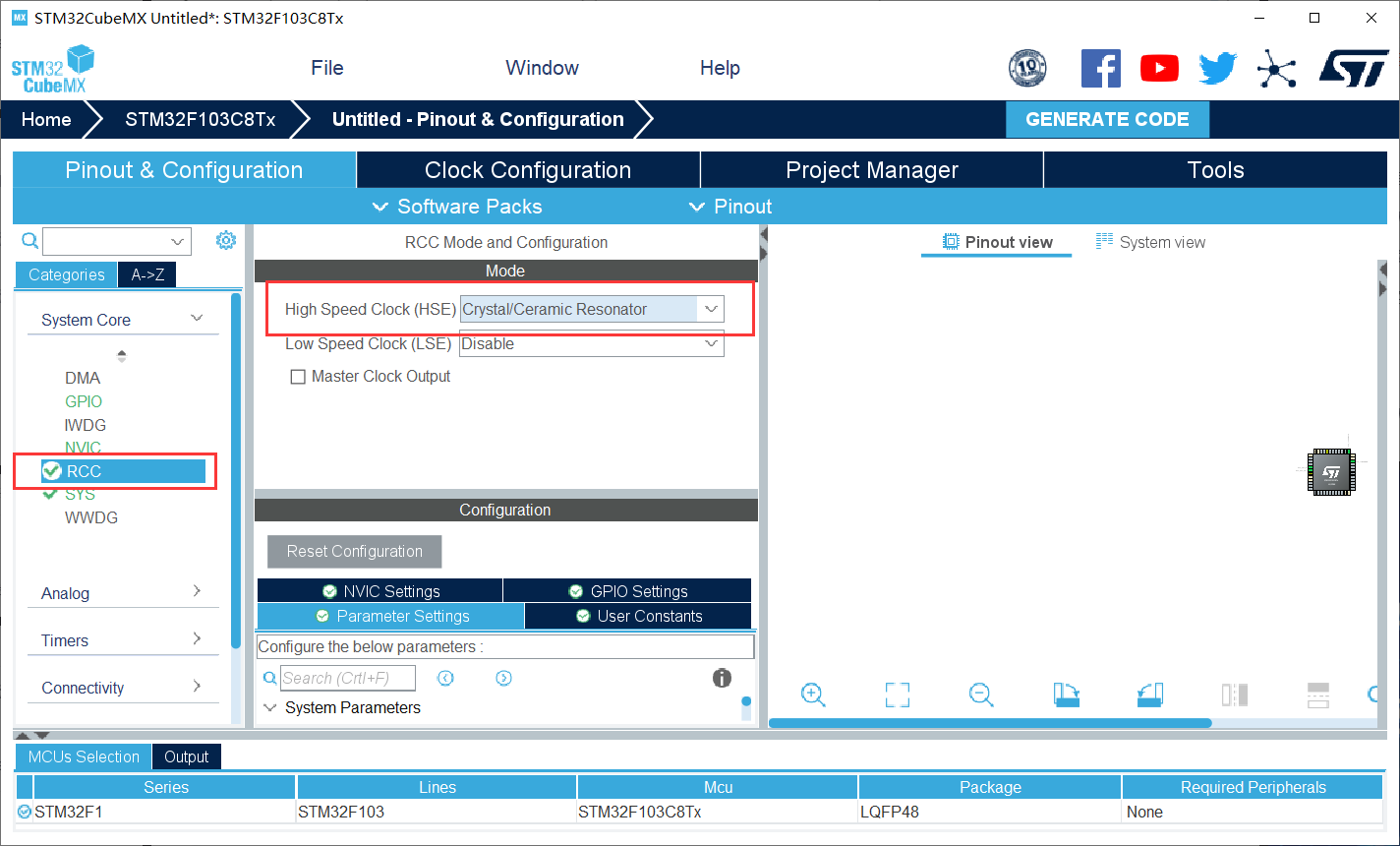Select the Categories tab
The height and width of the screenshot is (846, 1400).
(66, 274)
